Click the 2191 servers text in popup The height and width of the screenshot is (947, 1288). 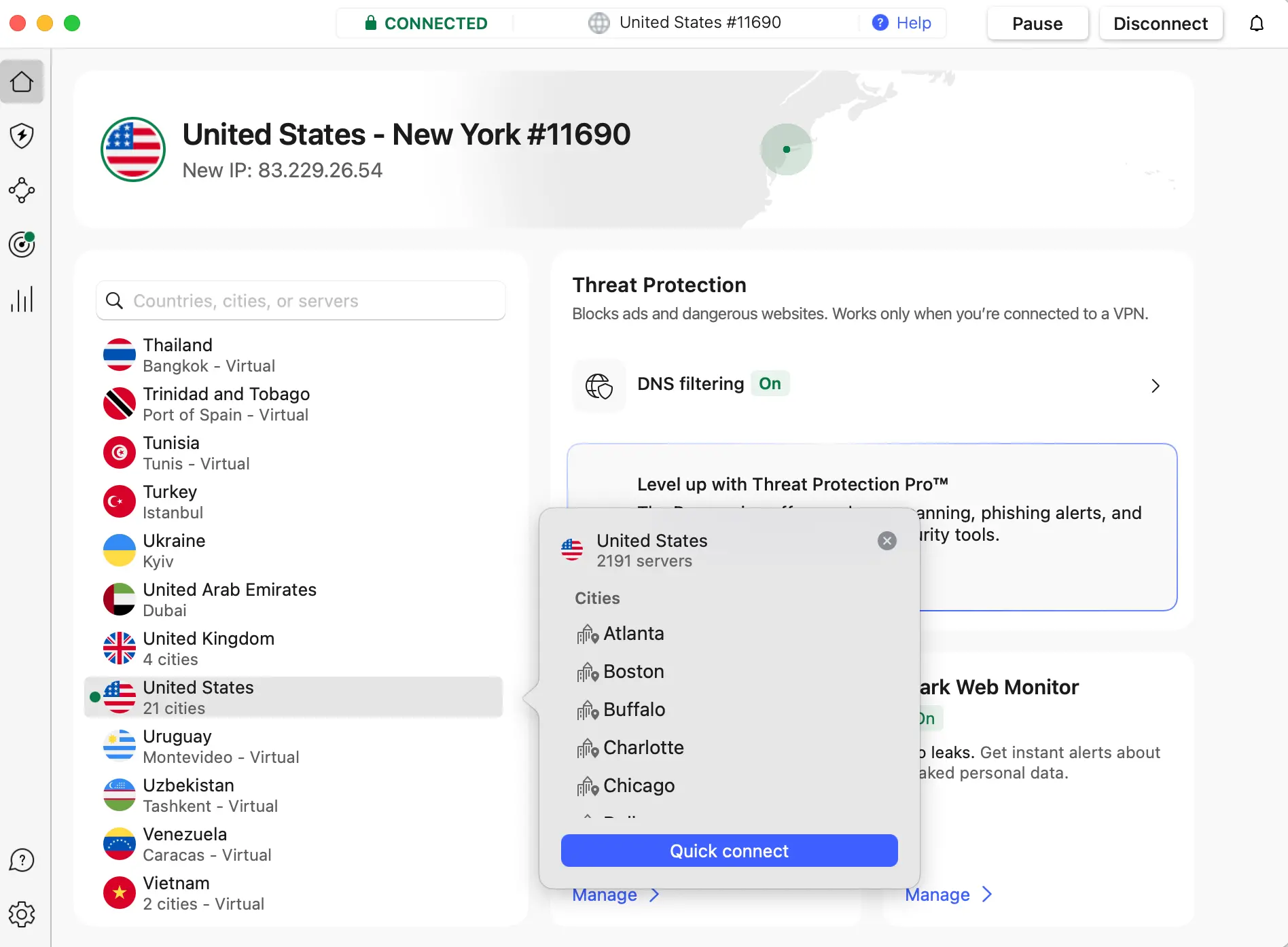tap(645, 561)
